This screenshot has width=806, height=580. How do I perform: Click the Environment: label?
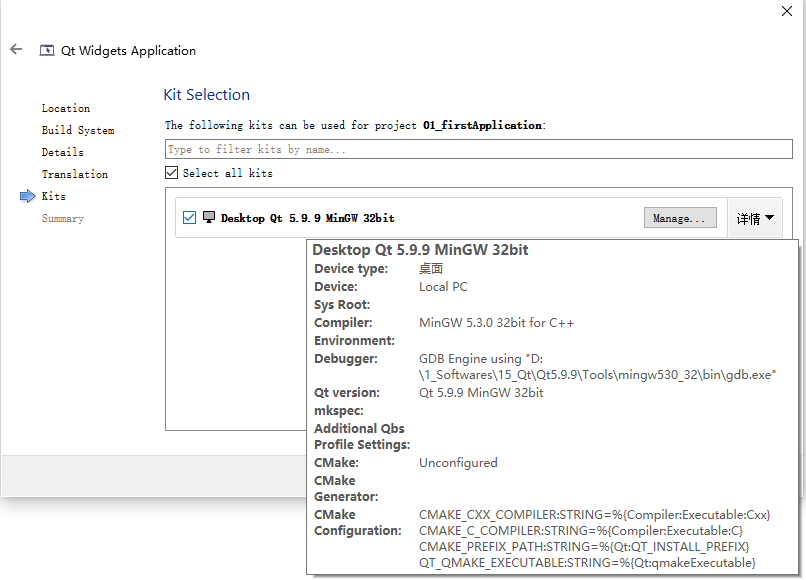coord(354,341)
